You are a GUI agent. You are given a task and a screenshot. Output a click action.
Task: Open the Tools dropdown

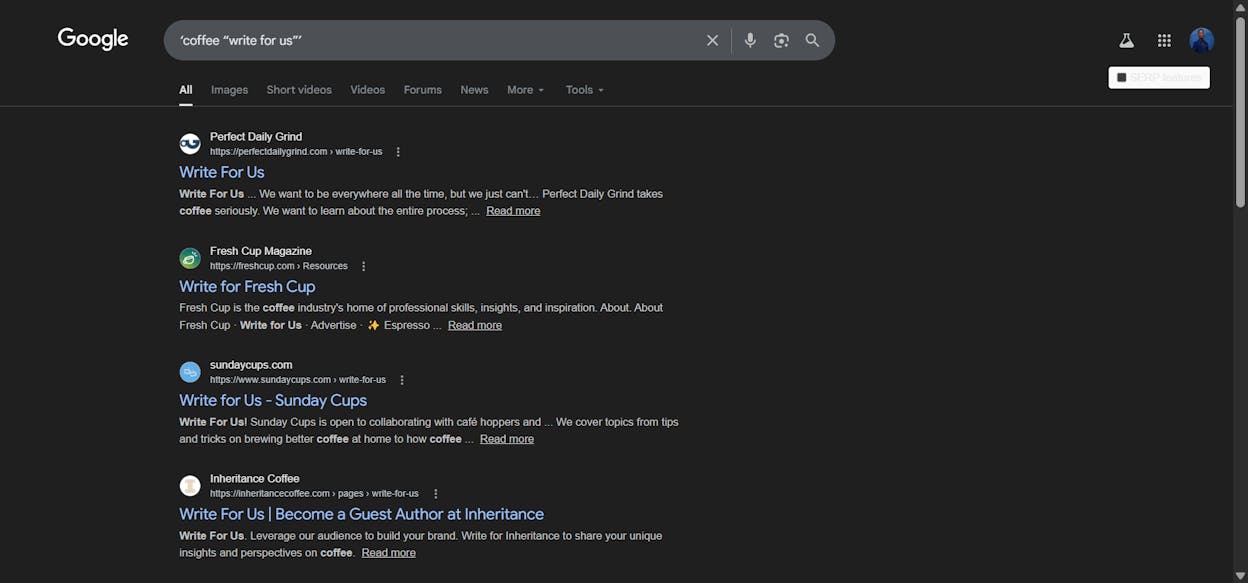585,90
